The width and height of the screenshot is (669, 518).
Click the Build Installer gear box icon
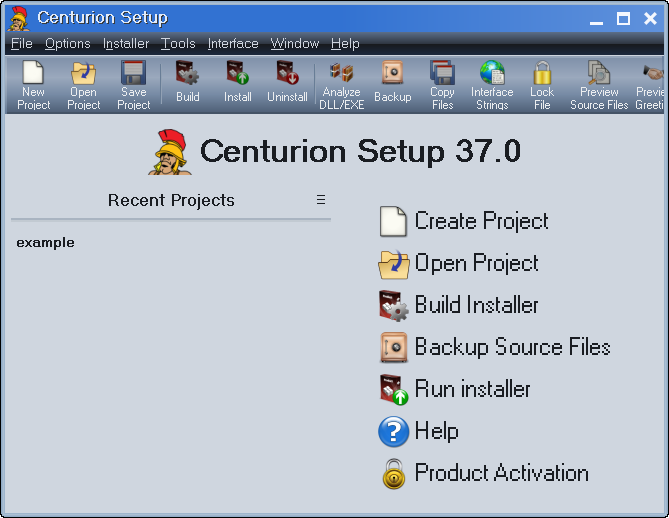(393, 306)
